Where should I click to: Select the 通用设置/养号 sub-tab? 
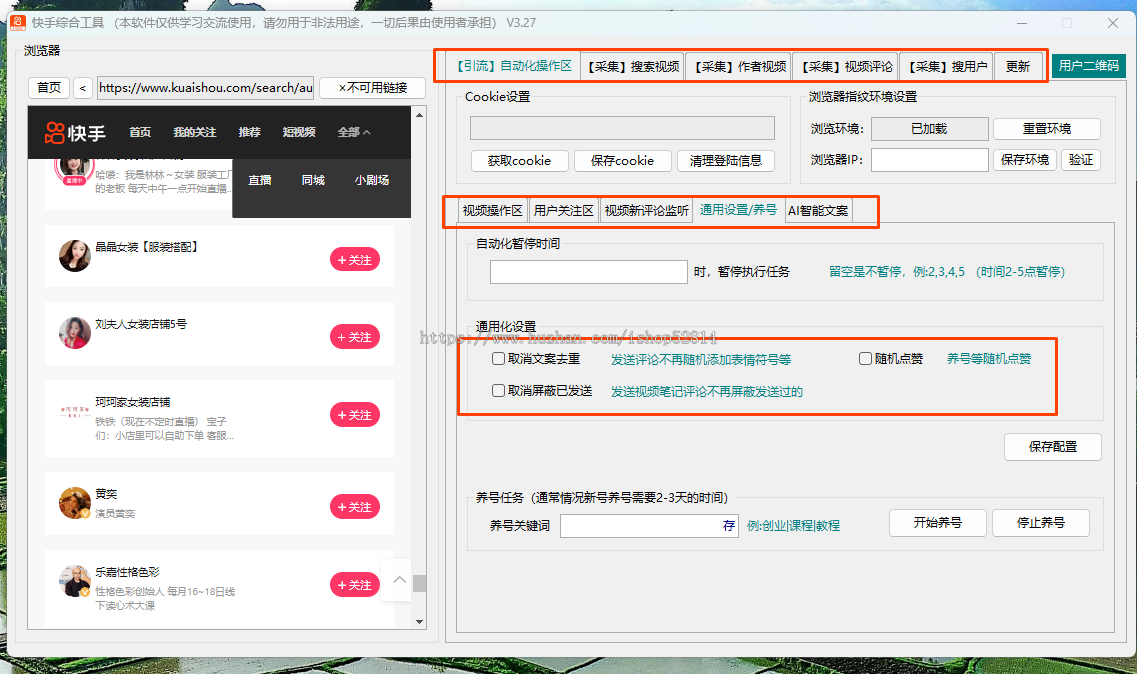pyautogui.click(x=738, y=210)
